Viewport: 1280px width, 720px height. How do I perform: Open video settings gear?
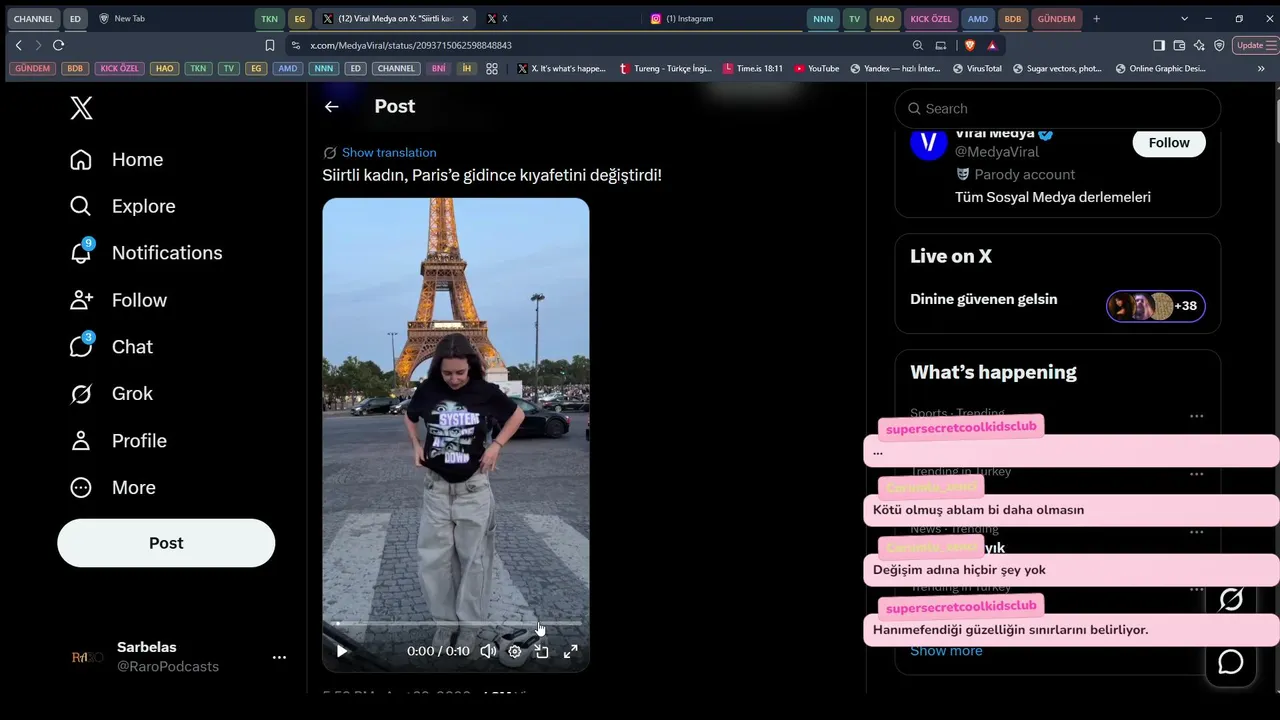[x=515, y=651]
